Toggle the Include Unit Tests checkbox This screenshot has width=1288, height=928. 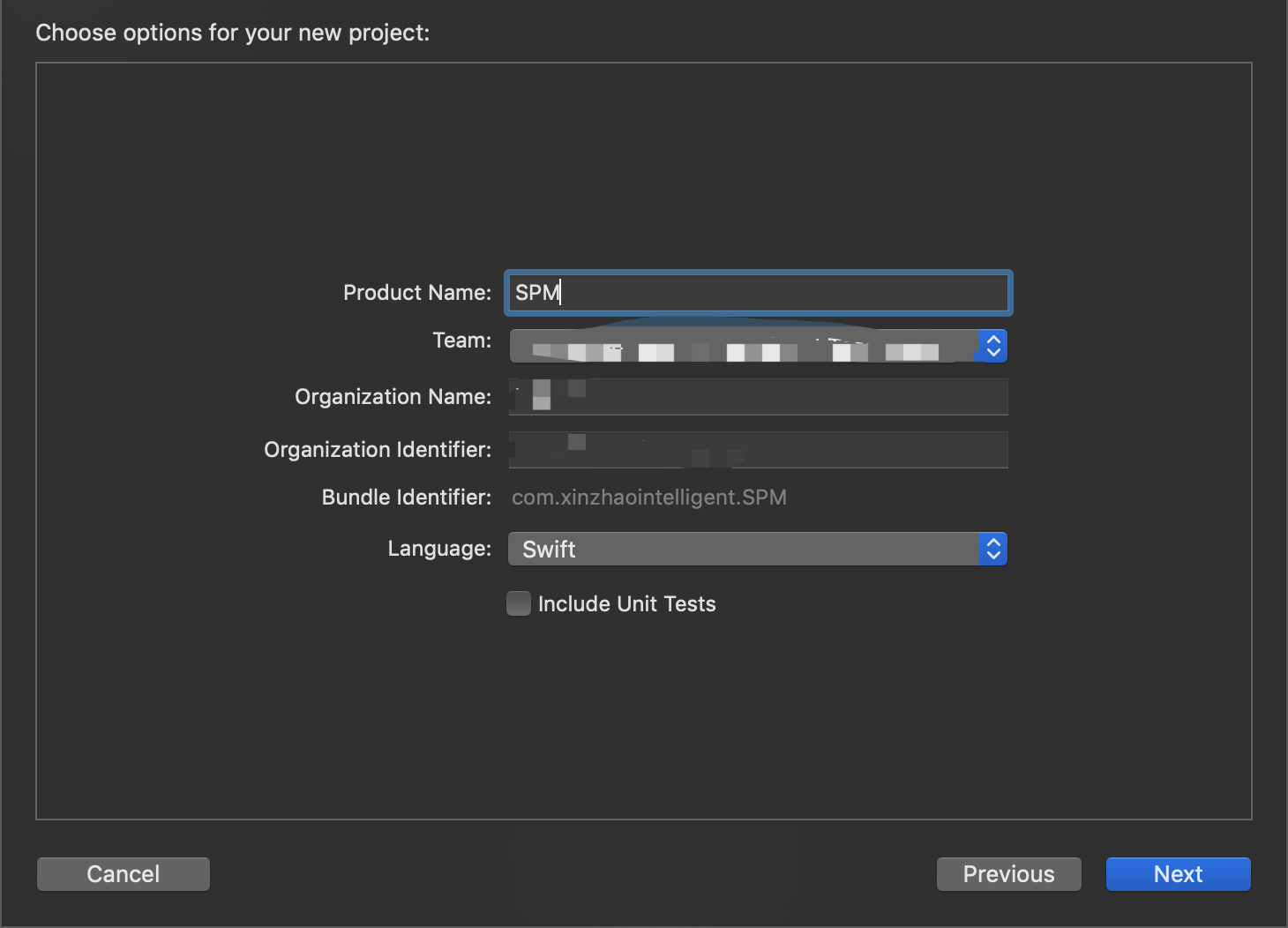[518, 603]
